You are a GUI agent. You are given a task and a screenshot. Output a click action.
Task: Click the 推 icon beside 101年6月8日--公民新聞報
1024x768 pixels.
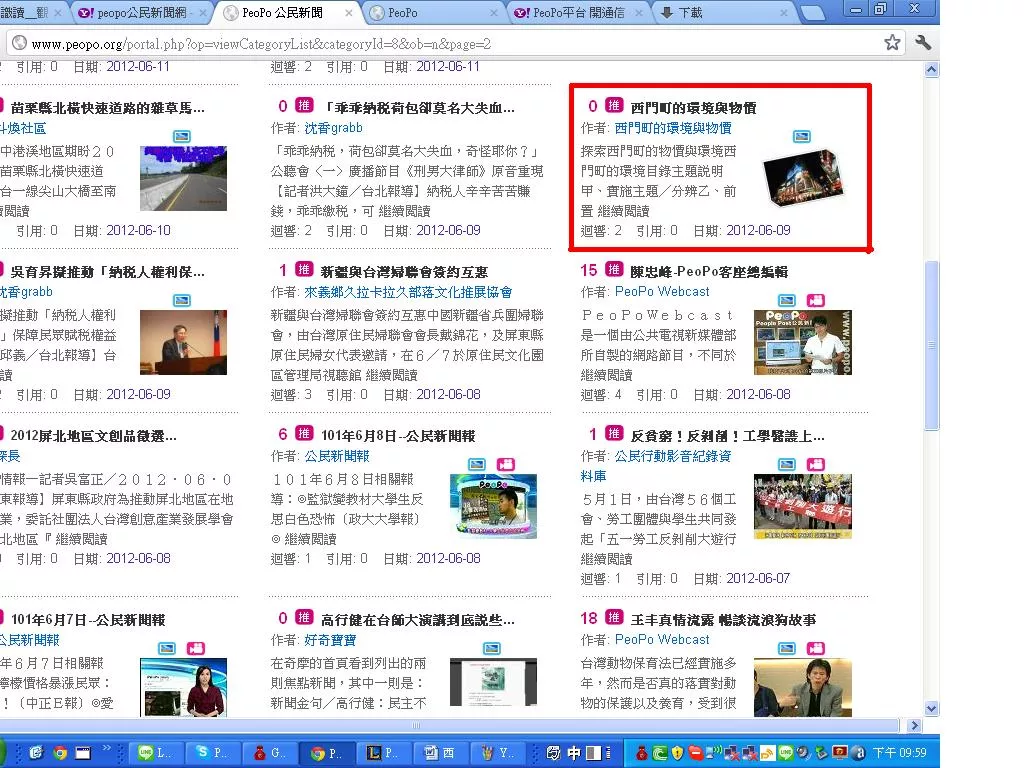pyautogui.click(x=304, y=434)
